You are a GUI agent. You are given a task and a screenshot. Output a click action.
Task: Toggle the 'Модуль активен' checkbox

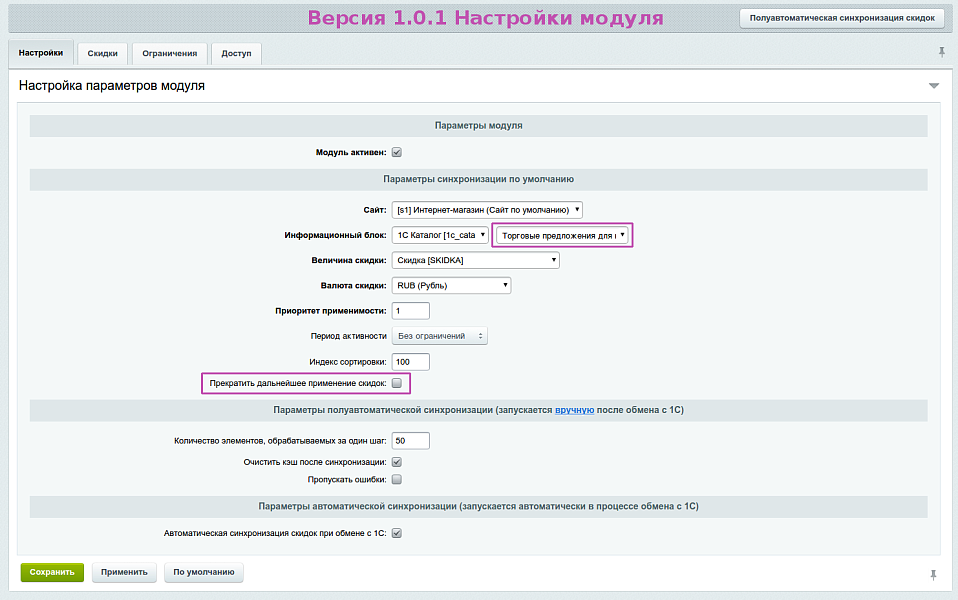396,153
